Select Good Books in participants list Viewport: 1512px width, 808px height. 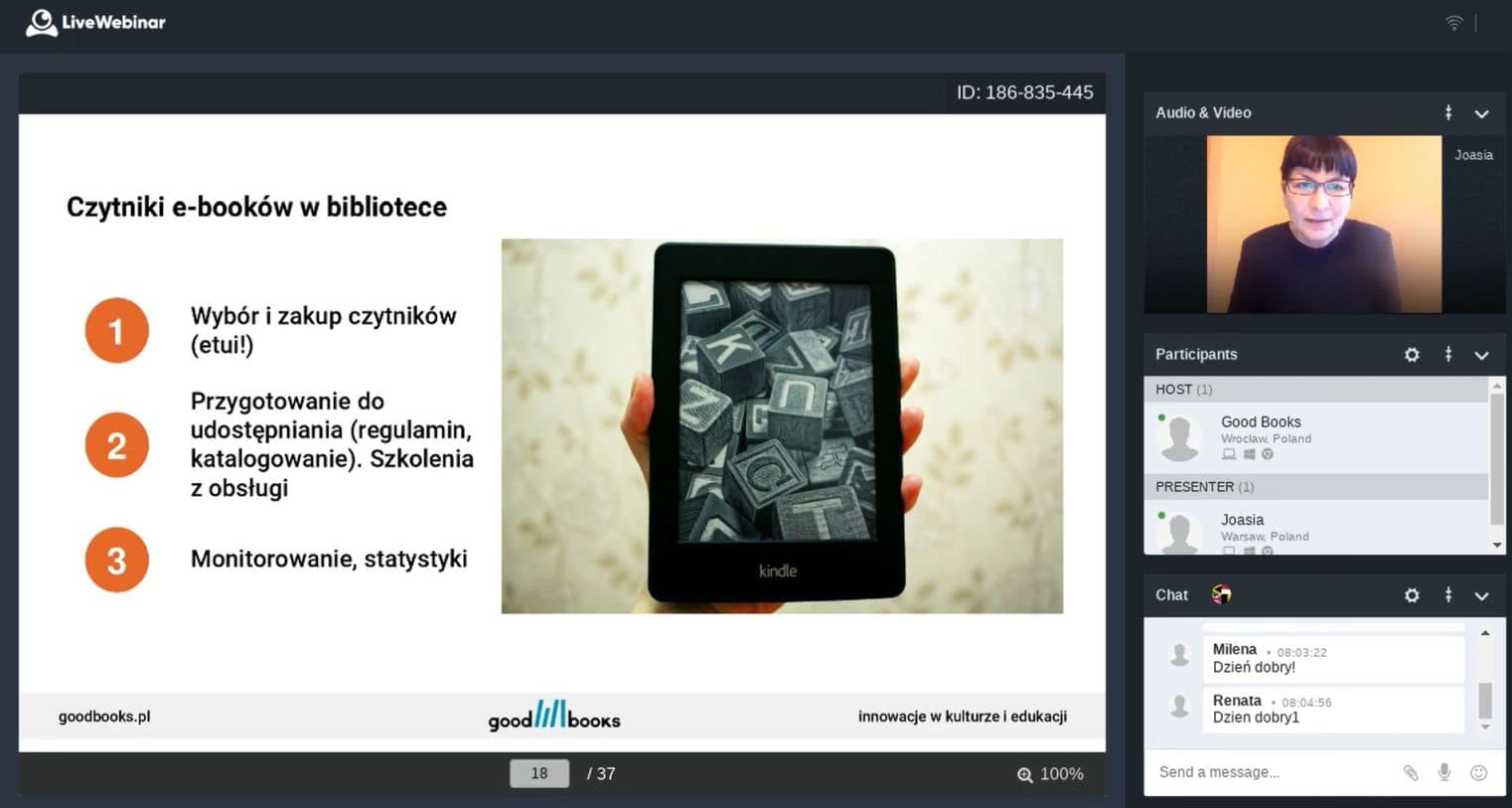pos(1260,422)
